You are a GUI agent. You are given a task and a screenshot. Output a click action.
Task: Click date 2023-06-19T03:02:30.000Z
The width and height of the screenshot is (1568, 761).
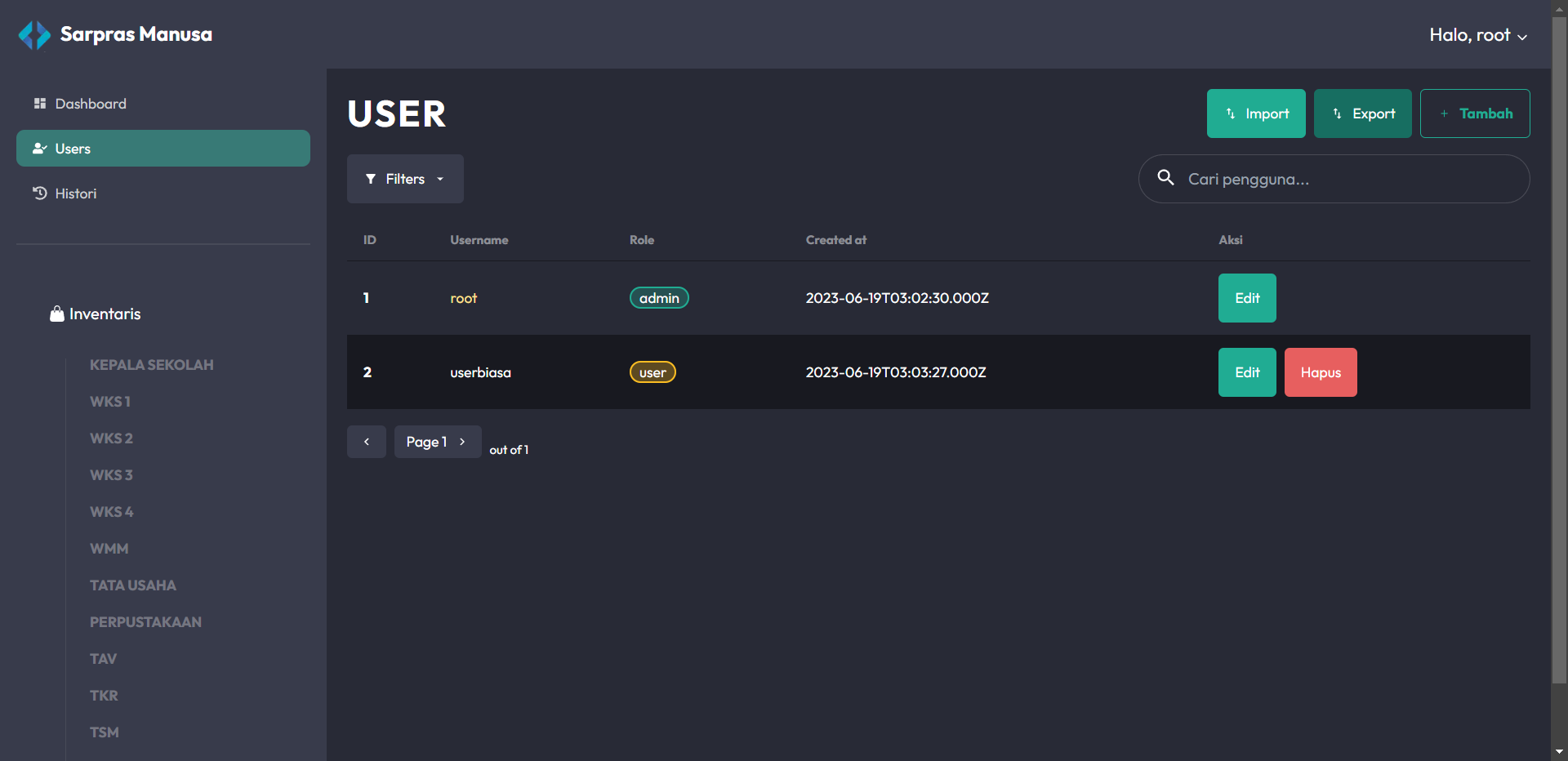(898, 298)
